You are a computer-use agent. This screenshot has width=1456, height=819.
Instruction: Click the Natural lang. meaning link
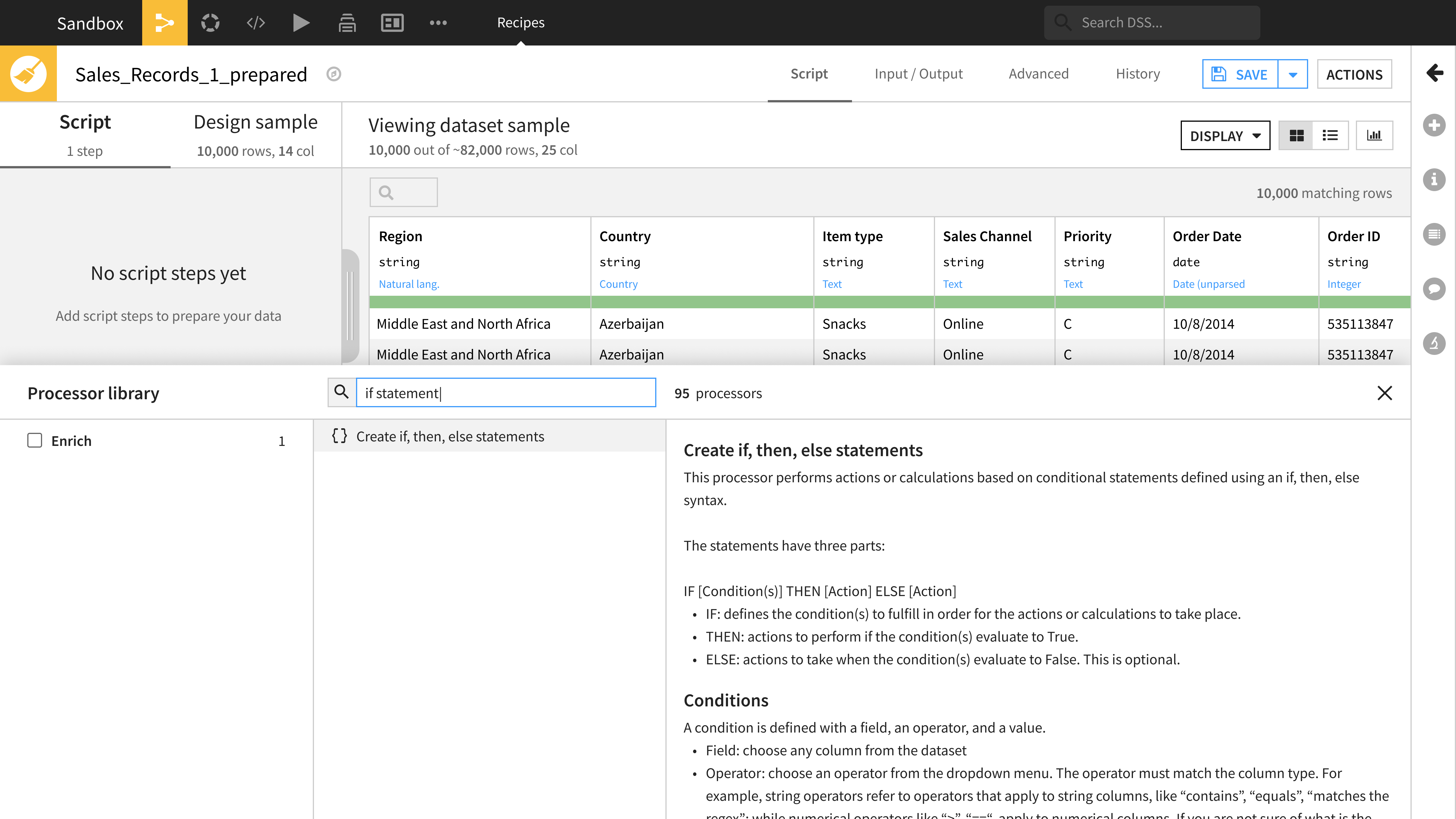[x=409, y=284]
